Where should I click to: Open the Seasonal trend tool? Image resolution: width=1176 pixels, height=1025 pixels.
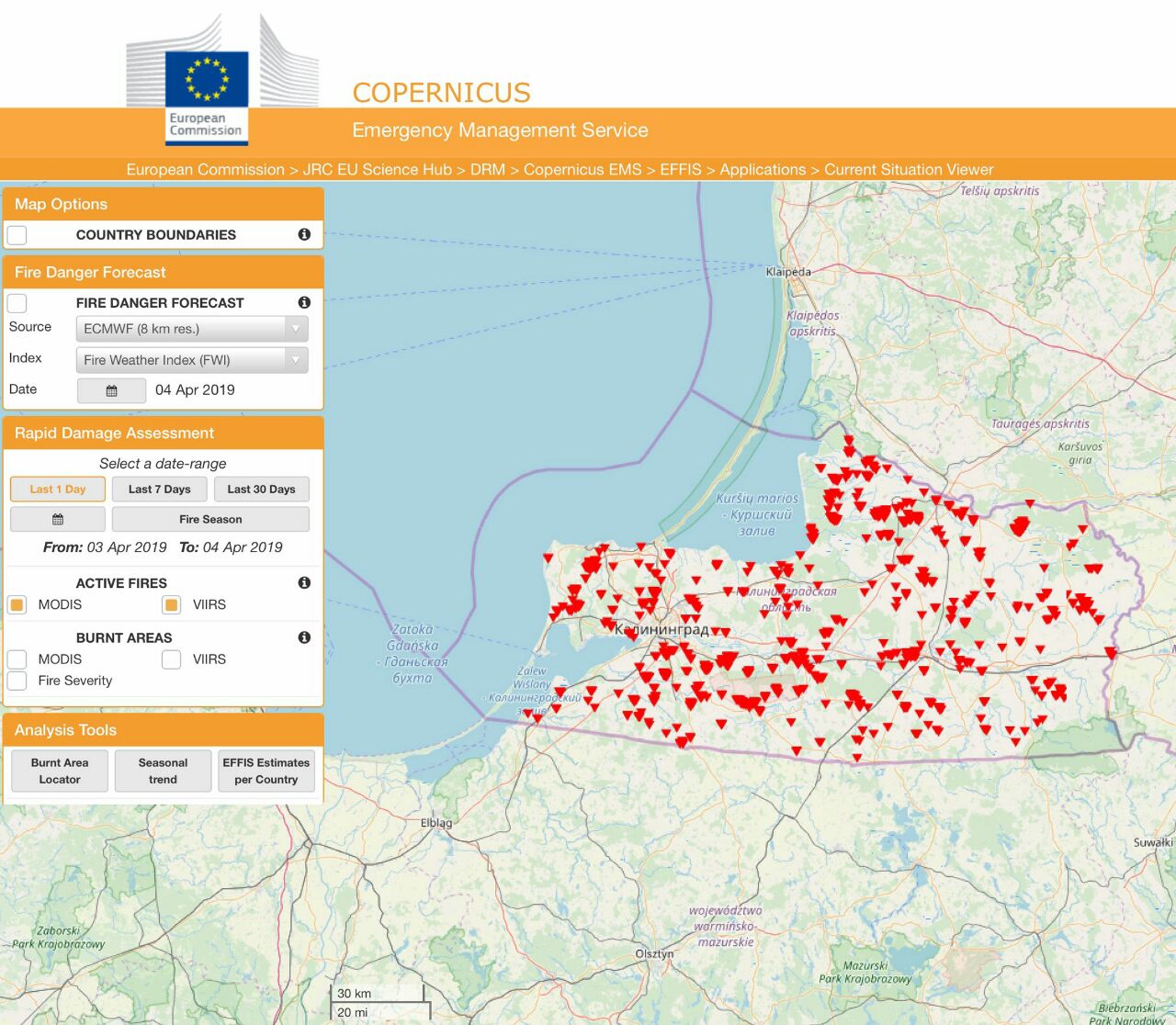[163, 771]
